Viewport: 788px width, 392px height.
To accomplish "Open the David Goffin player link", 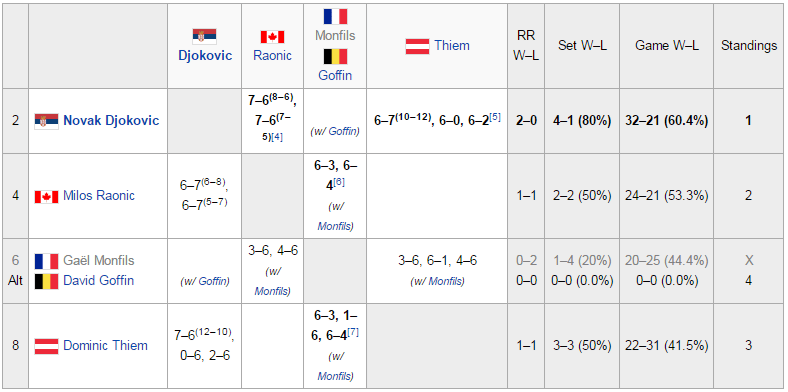I will click(98, 280).
